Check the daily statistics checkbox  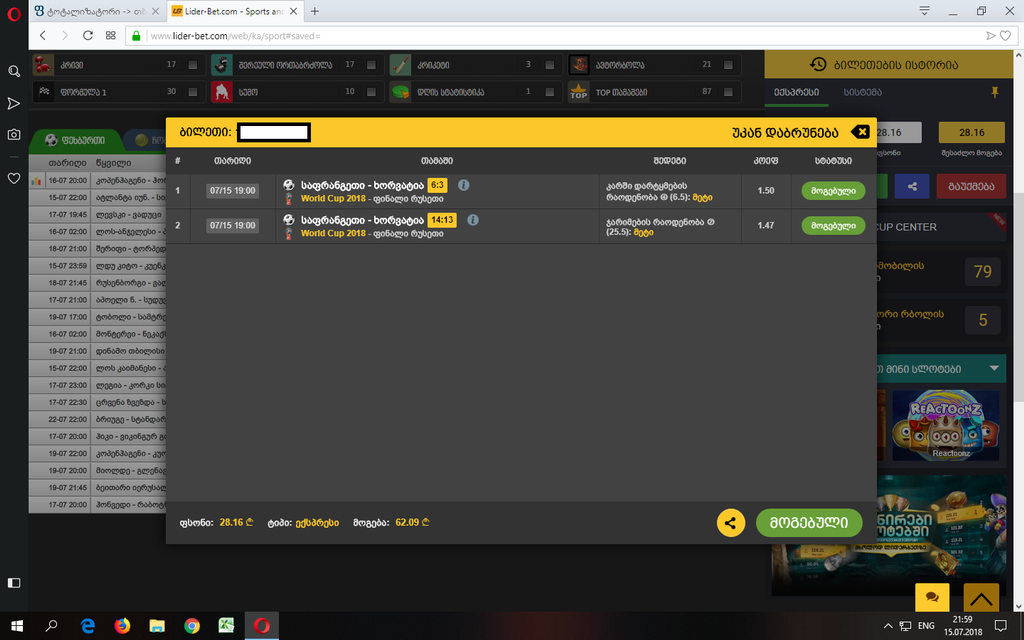549,92
